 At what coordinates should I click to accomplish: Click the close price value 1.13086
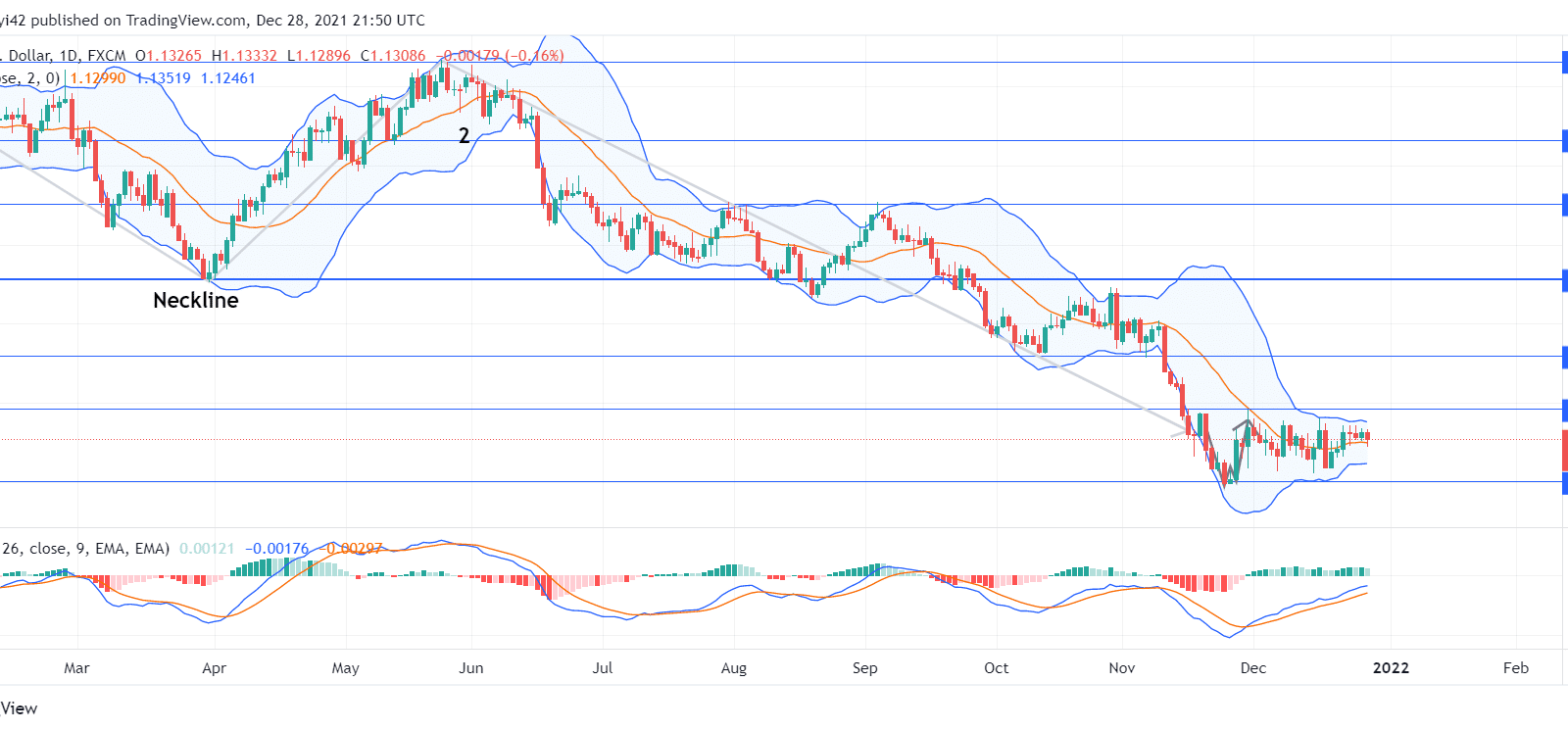click(x=399, y=56)
